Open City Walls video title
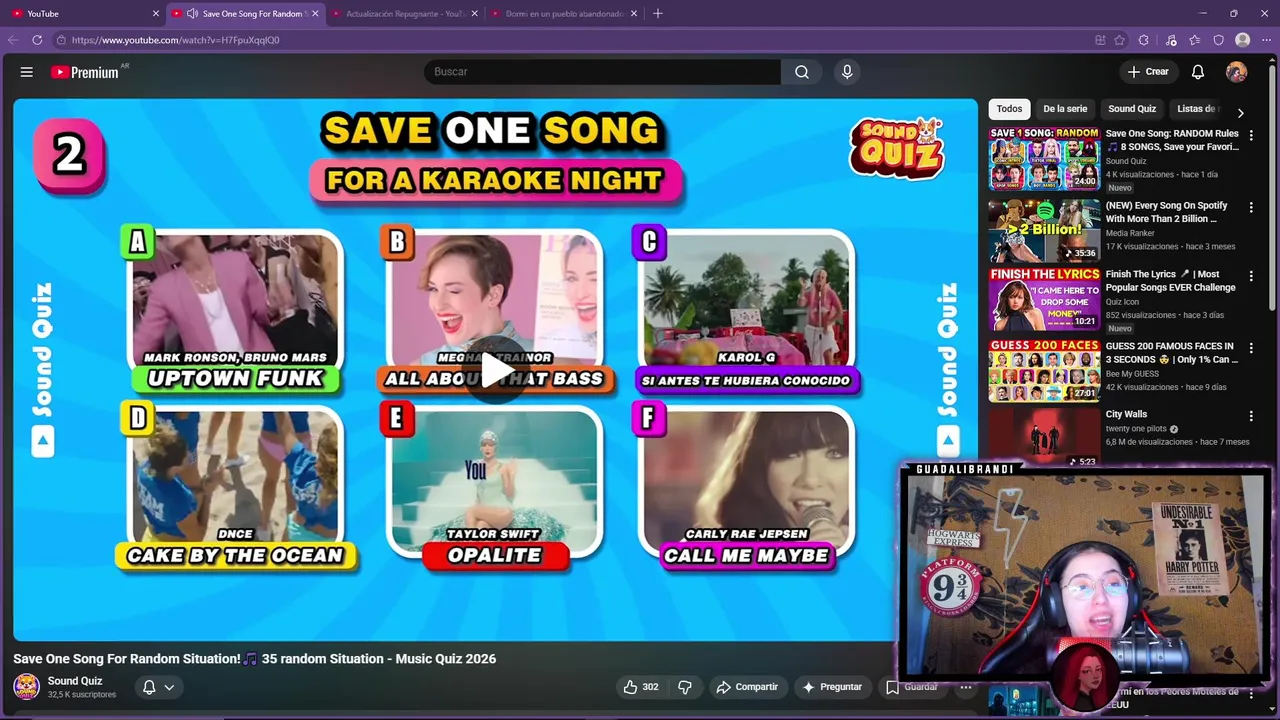This screenshot has width=1280, height=720. tap(1126, 414)
